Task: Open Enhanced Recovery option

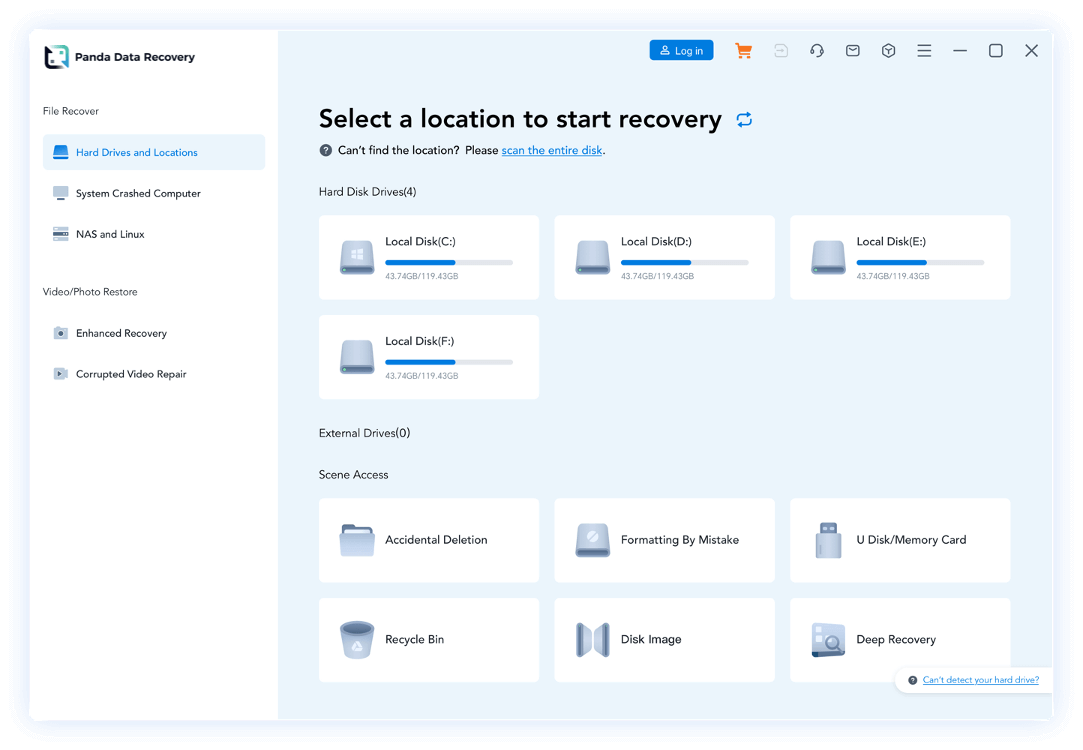Action: point(121,334)
